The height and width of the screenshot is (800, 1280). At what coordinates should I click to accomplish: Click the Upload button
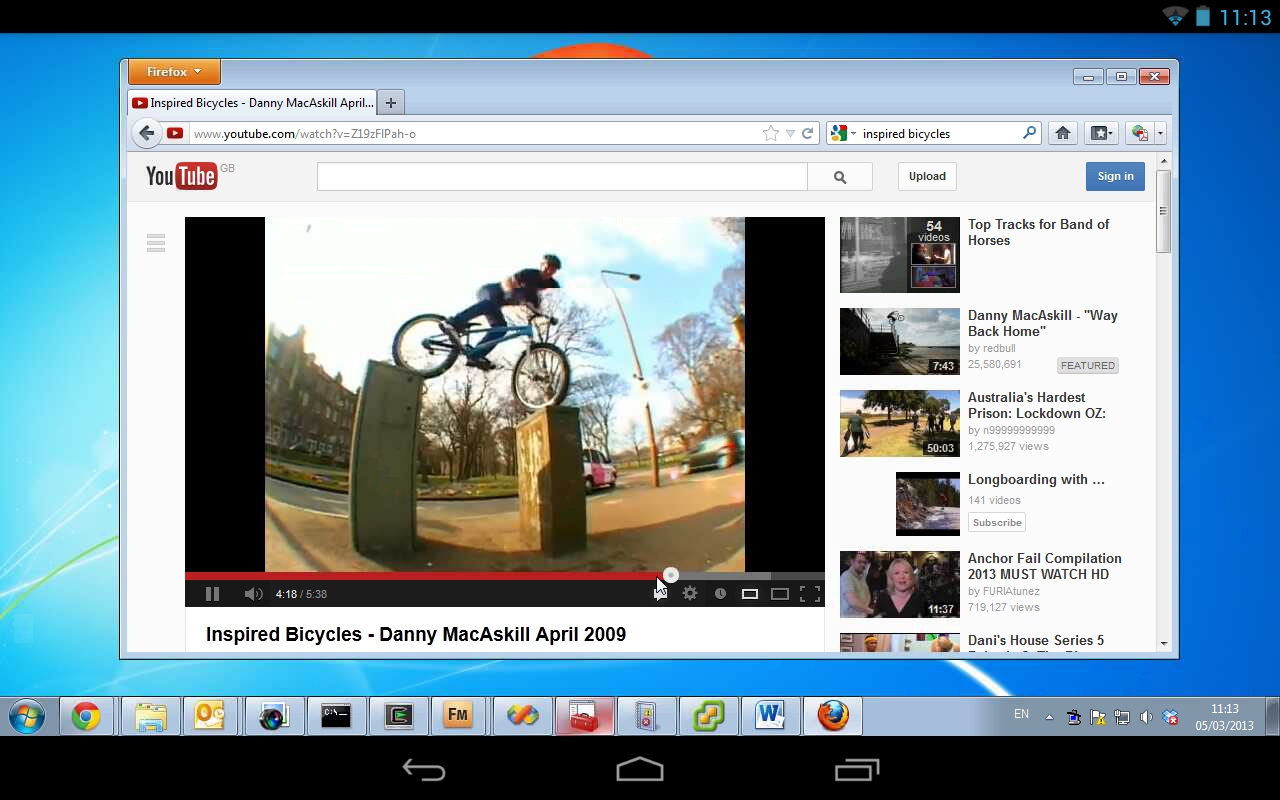click(927, 176)
